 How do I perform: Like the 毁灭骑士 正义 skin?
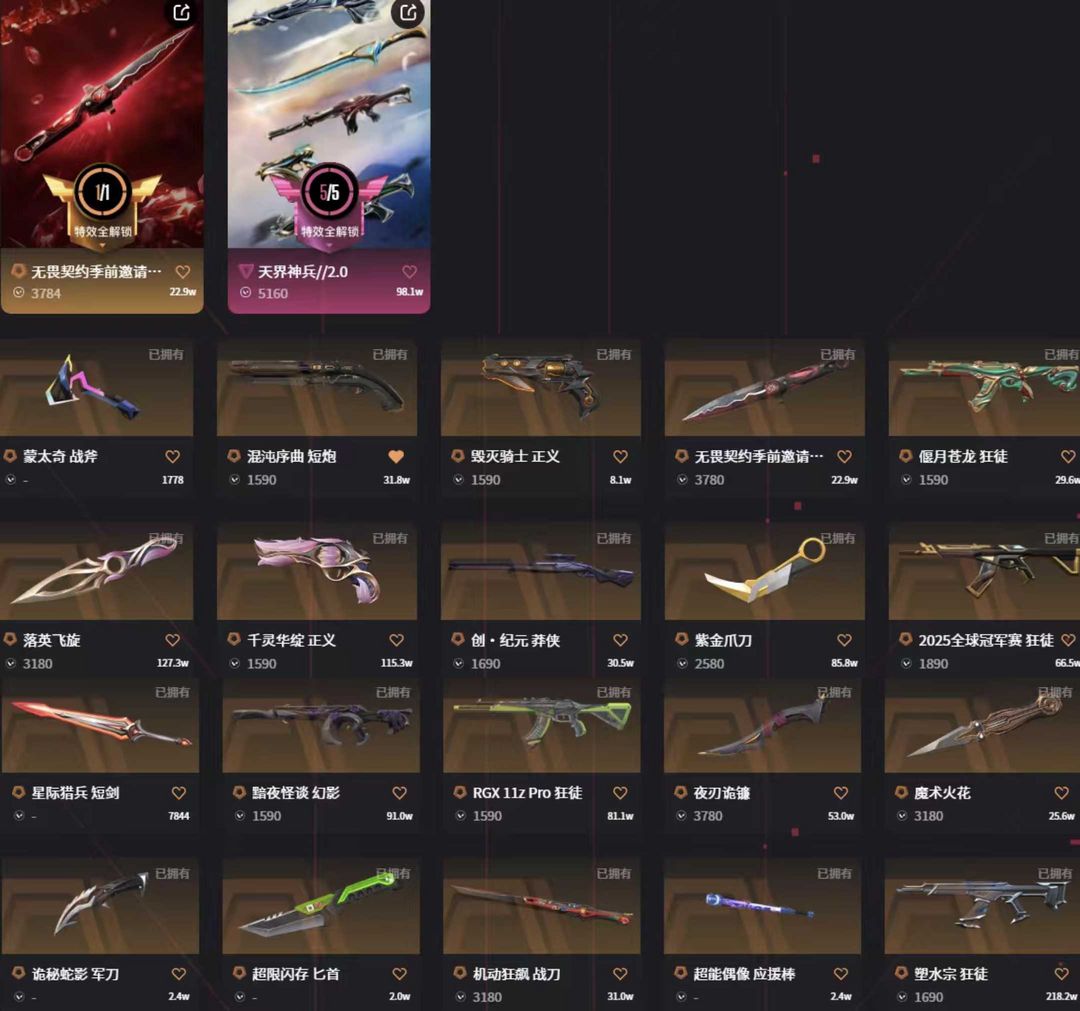tap(620, 456)
